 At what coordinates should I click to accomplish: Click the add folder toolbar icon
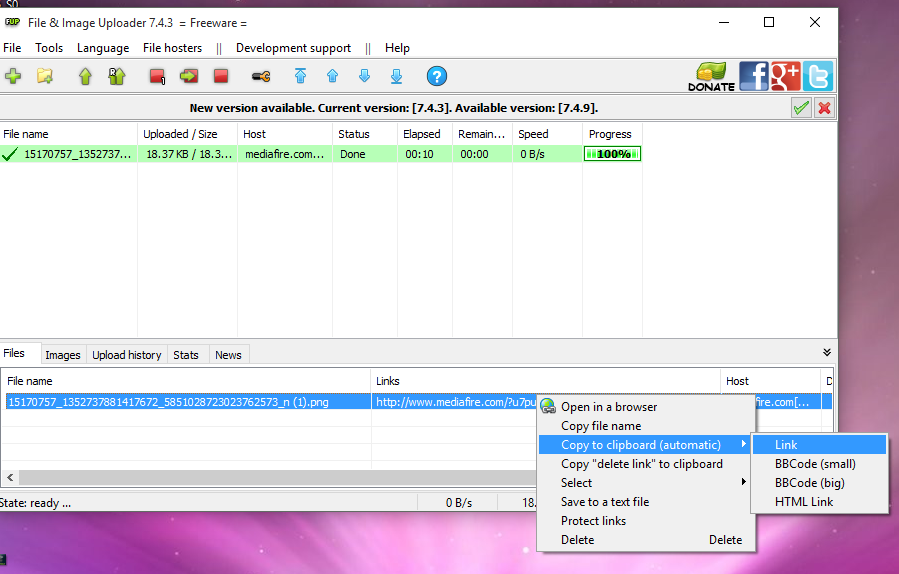[x=45, y=76]
